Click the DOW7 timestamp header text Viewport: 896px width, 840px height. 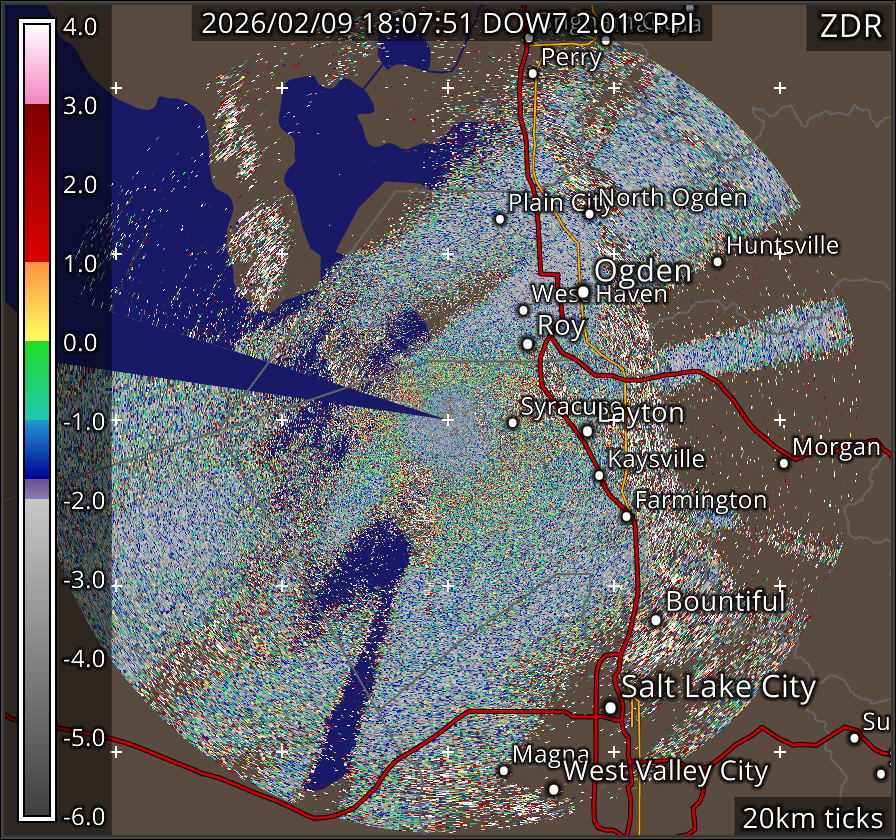pos(451,24)
